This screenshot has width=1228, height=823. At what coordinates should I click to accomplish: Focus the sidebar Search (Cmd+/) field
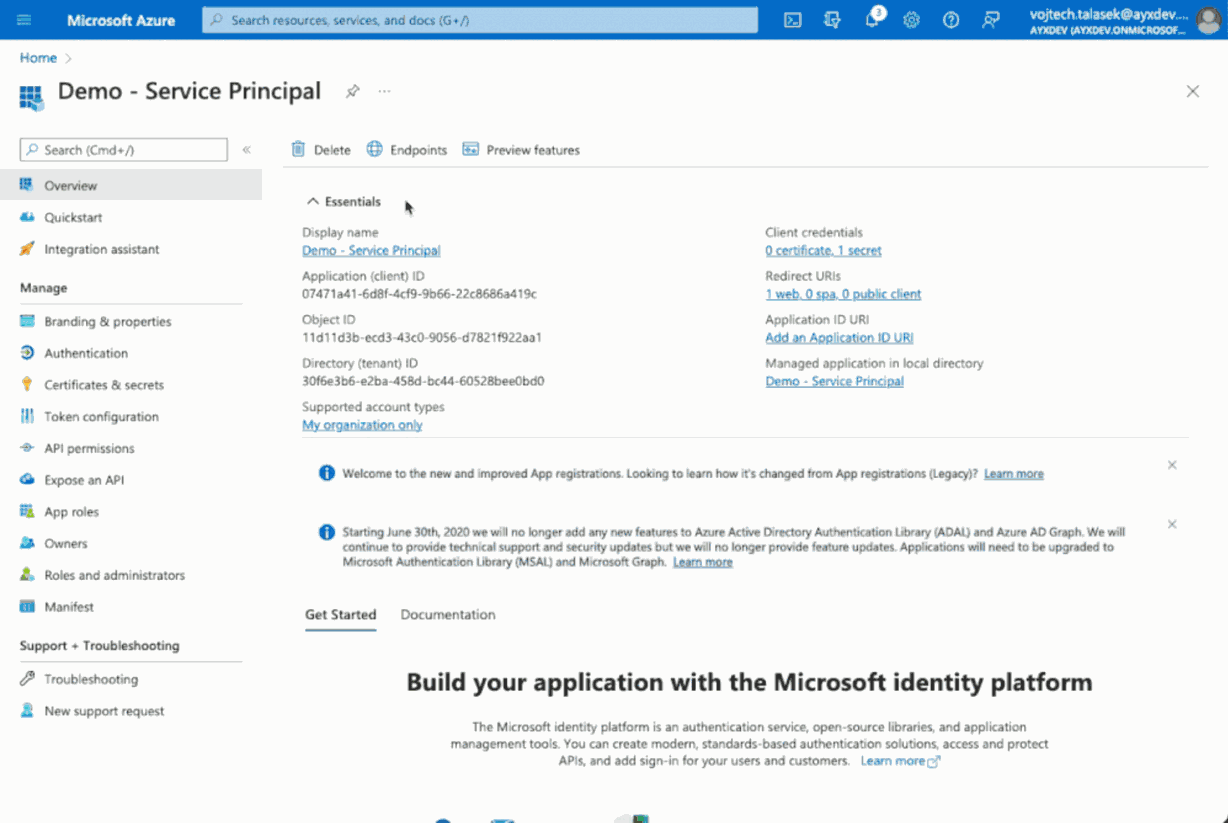124,150
